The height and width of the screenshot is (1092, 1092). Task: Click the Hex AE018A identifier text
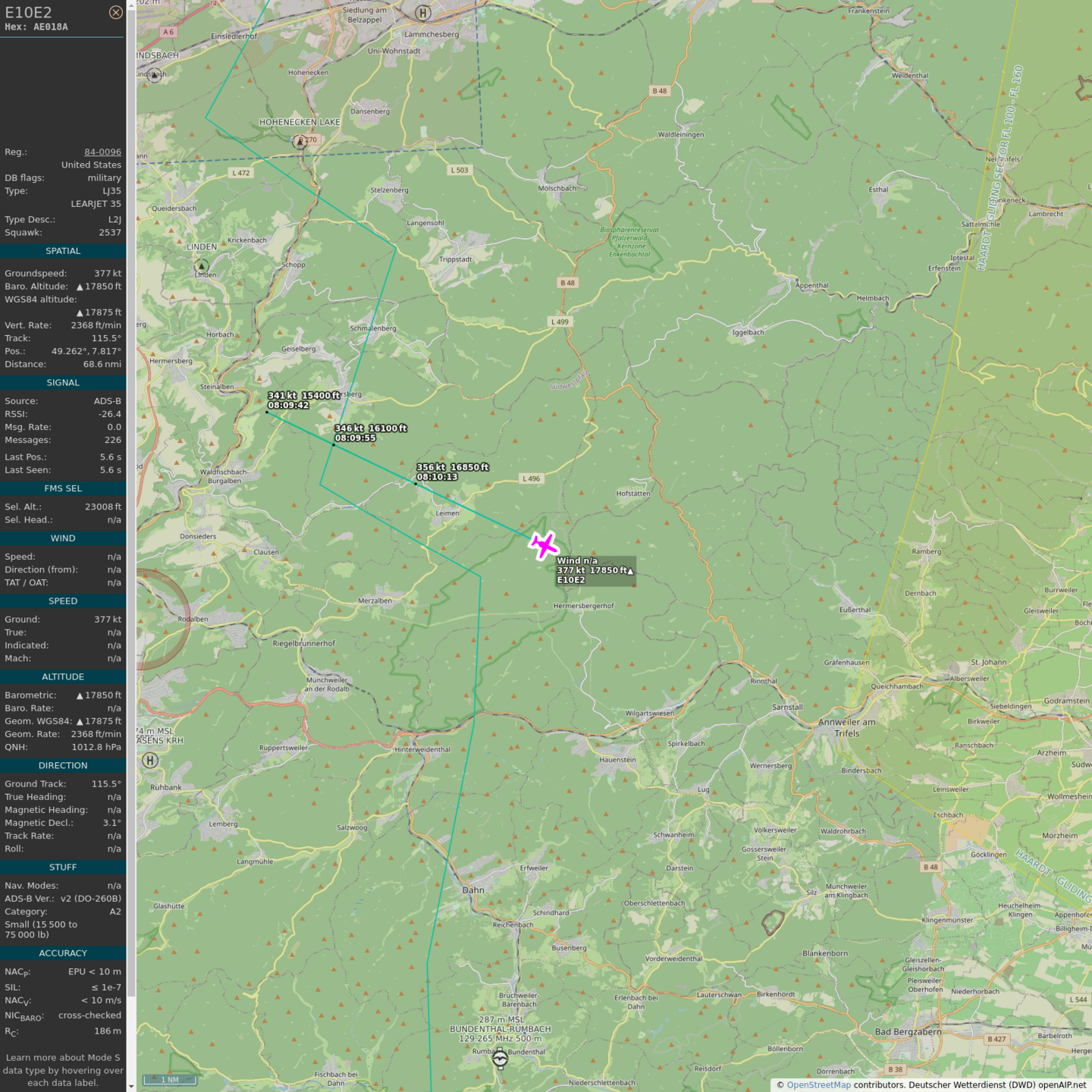[x=36, y=27]
